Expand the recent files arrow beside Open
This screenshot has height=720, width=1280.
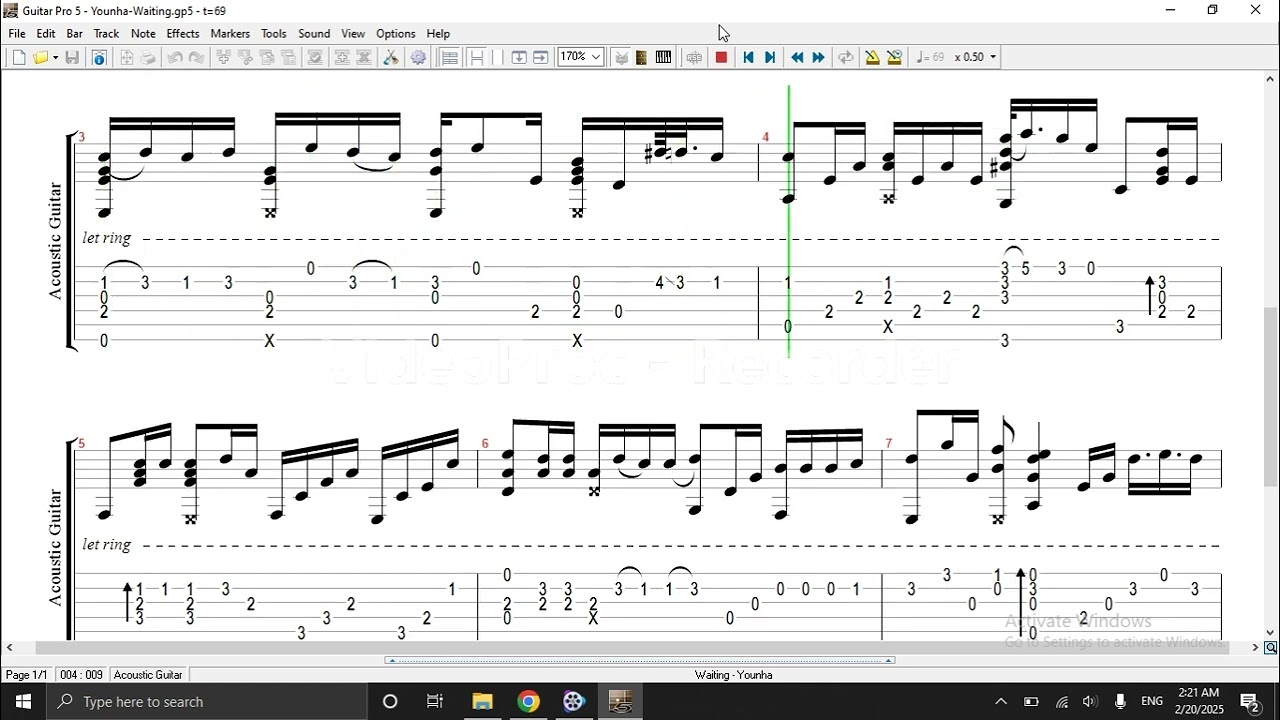[55, 58]
